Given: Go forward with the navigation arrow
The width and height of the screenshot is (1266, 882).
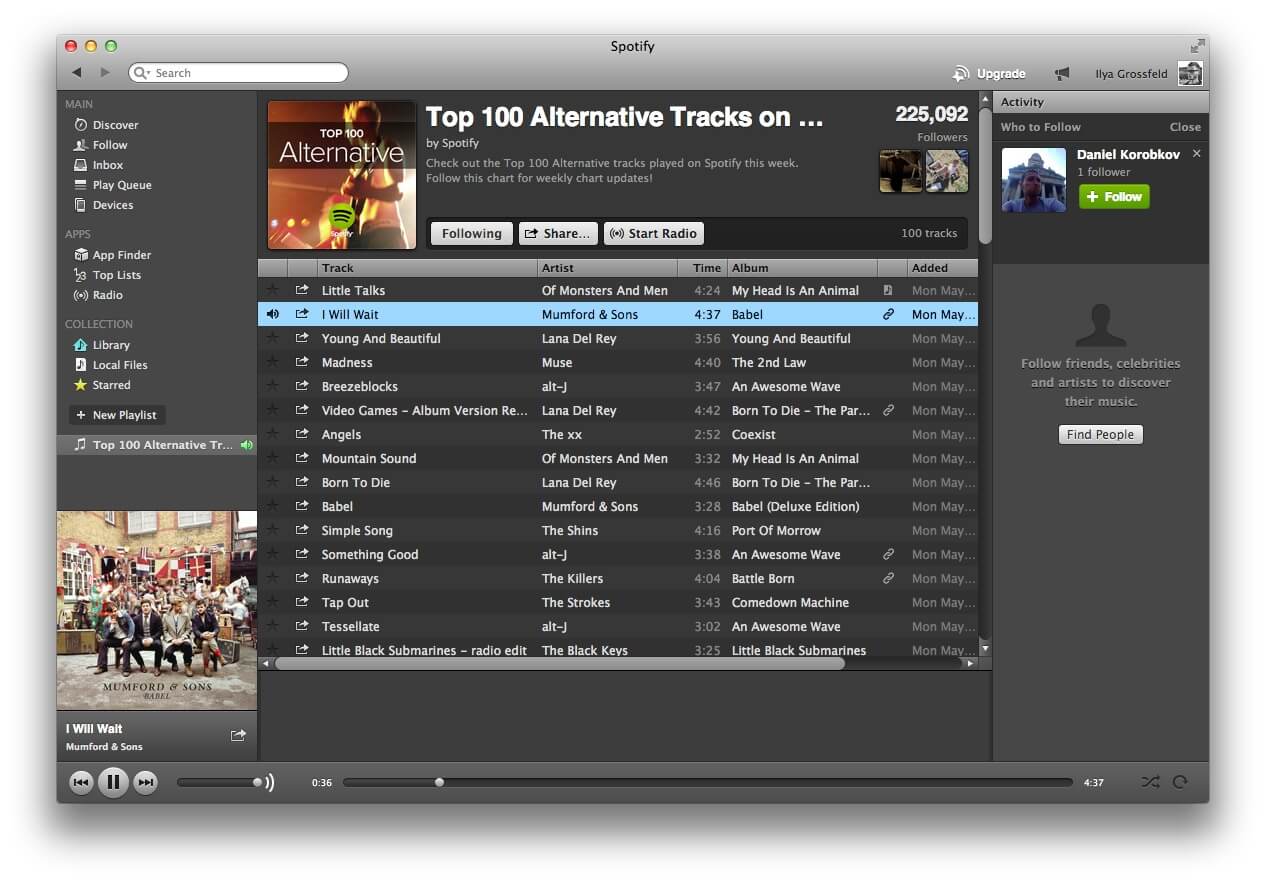Looking at the screenshot, I should click(105, 73).
